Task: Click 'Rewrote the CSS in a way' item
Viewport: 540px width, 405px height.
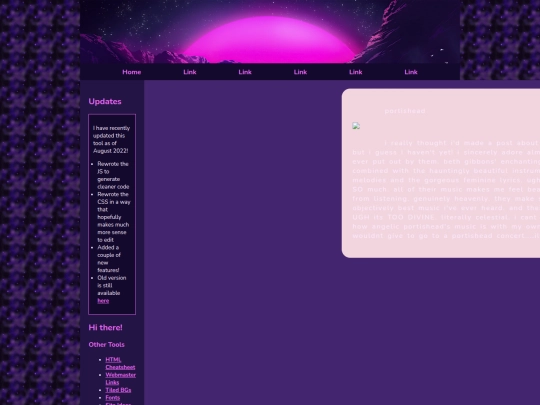Action: 114,217
